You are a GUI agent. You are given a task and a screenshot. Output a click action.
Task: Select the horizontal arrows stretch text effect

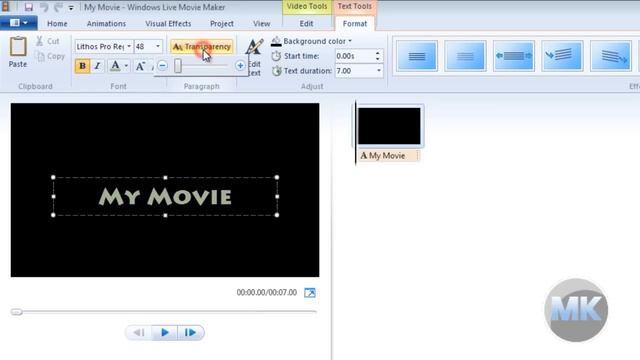[x=513, y=56]
